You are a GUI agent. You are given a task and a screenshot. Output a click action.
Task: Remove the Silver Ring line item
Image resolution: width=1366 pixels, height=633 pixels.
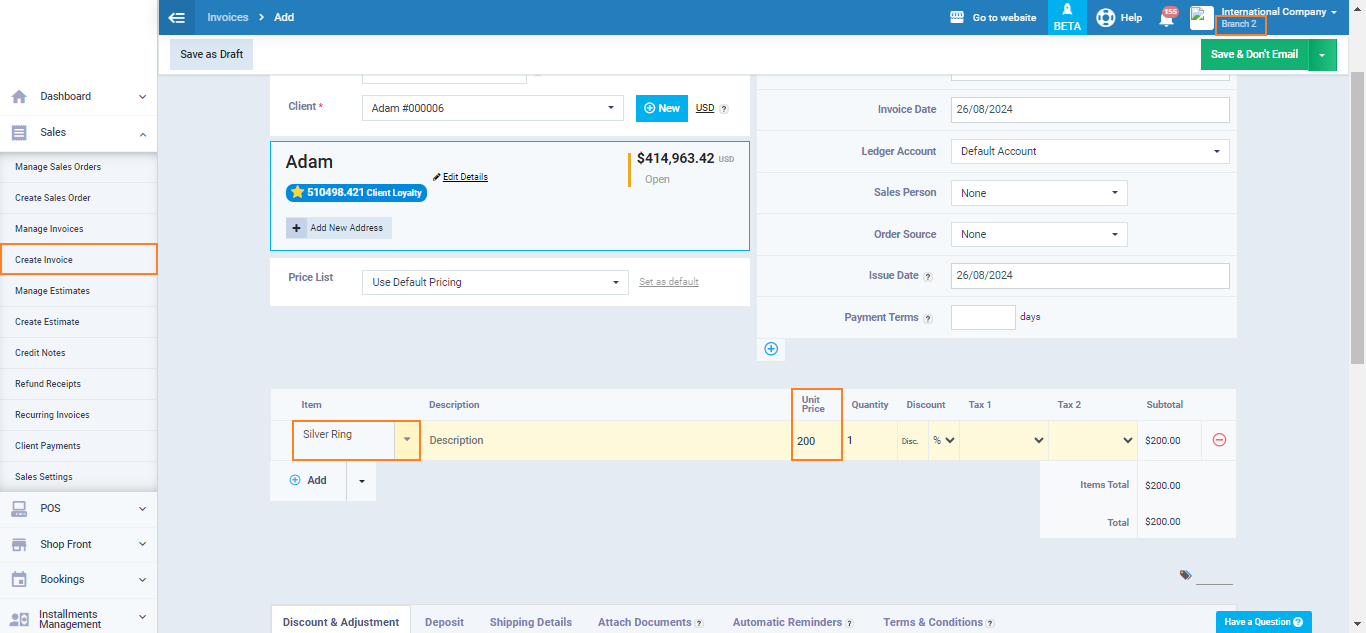[1219, 440]
